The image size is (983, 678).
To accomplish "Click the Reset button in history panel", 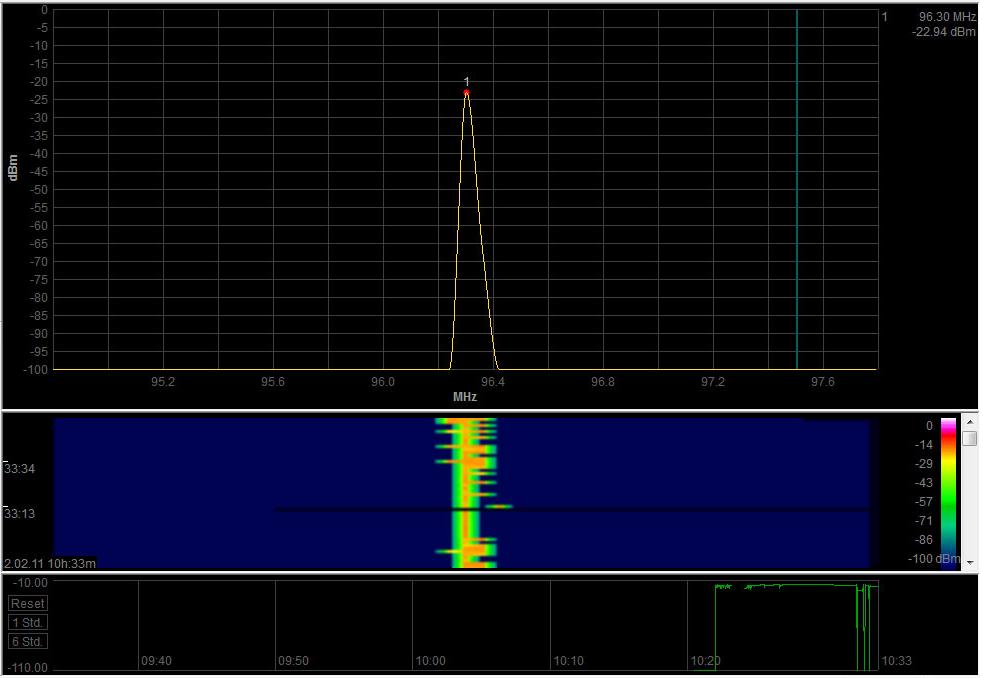I will (x=28, y=603).
